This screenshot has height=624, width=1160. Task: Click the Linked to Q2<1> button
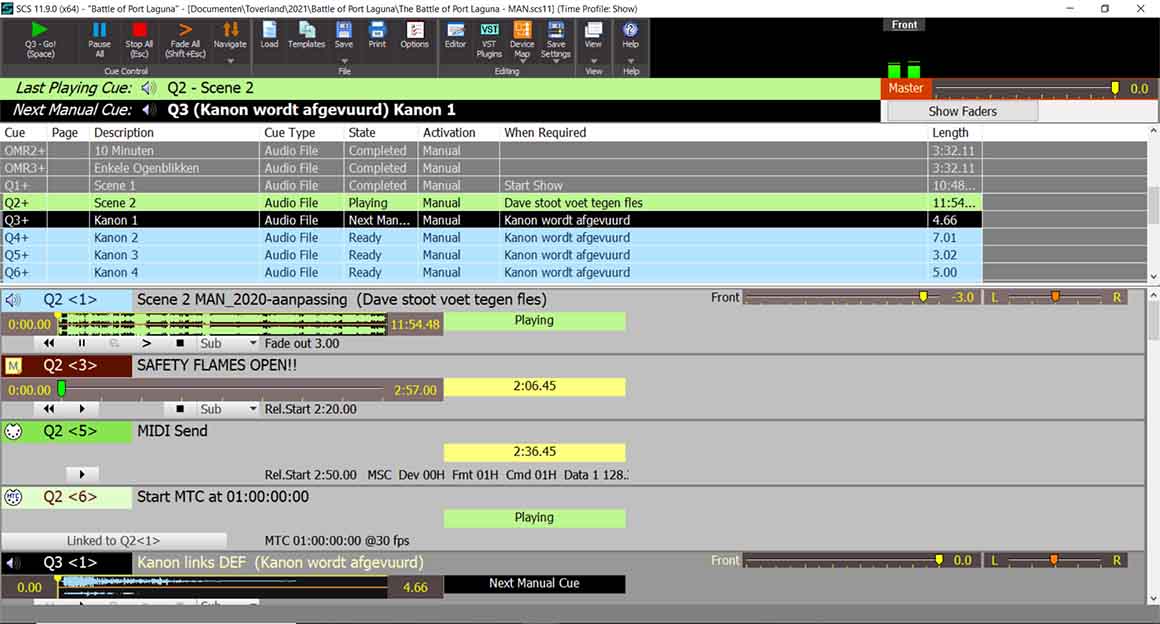click(113, 541)
